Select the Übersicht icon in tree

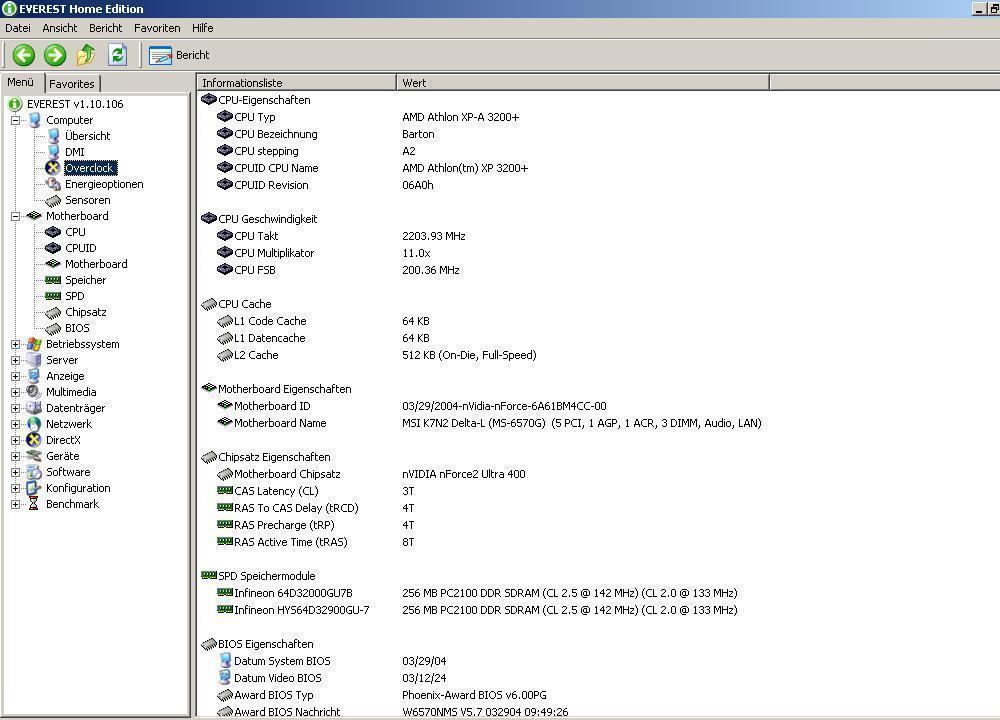tap(54, 136)
